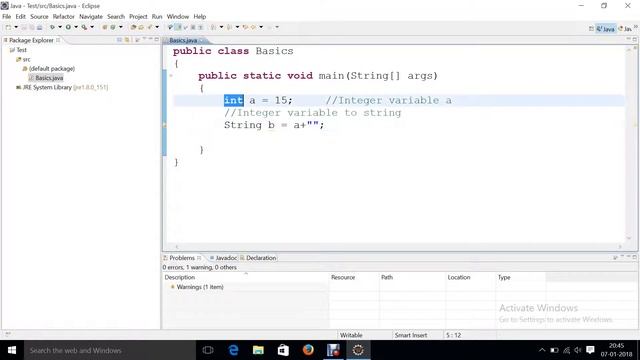Open the Edit menu

pos(20,17)
